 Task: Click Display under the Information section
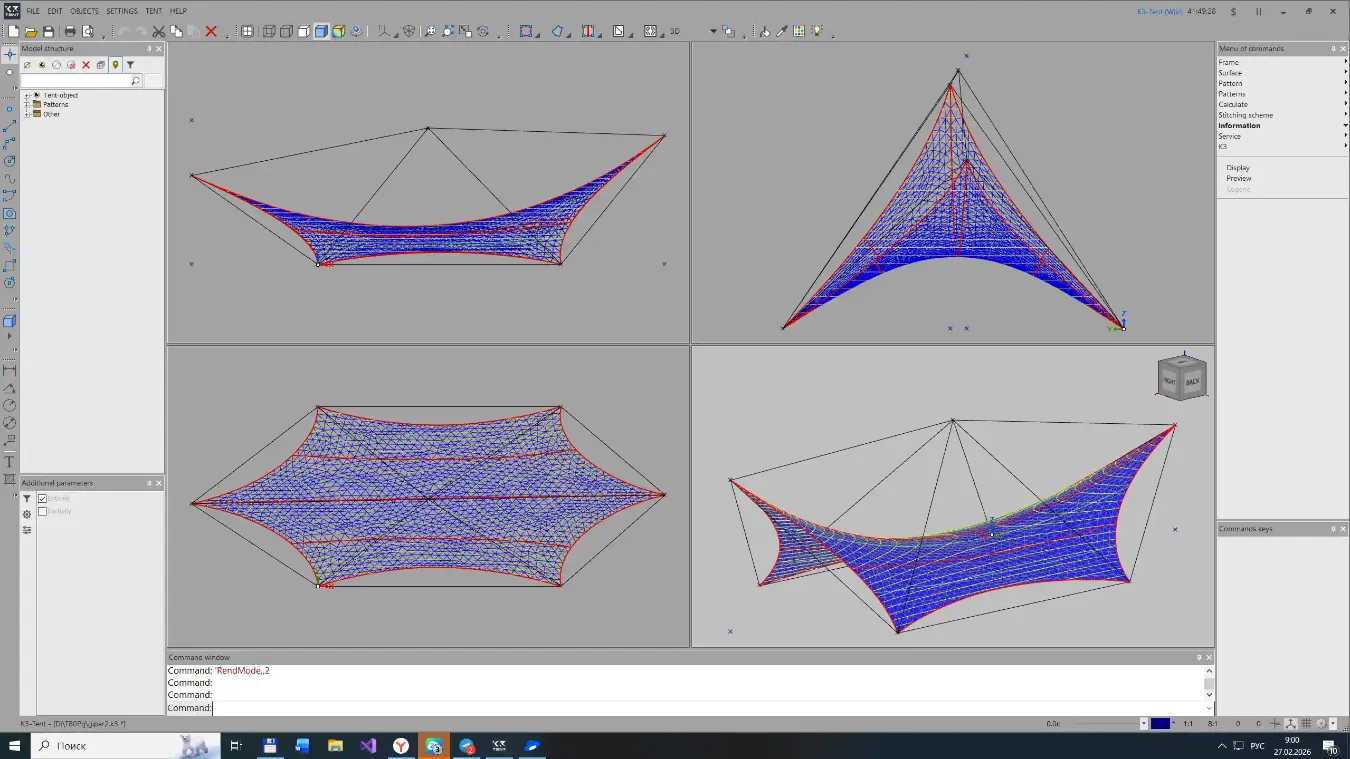[1239, 167]
